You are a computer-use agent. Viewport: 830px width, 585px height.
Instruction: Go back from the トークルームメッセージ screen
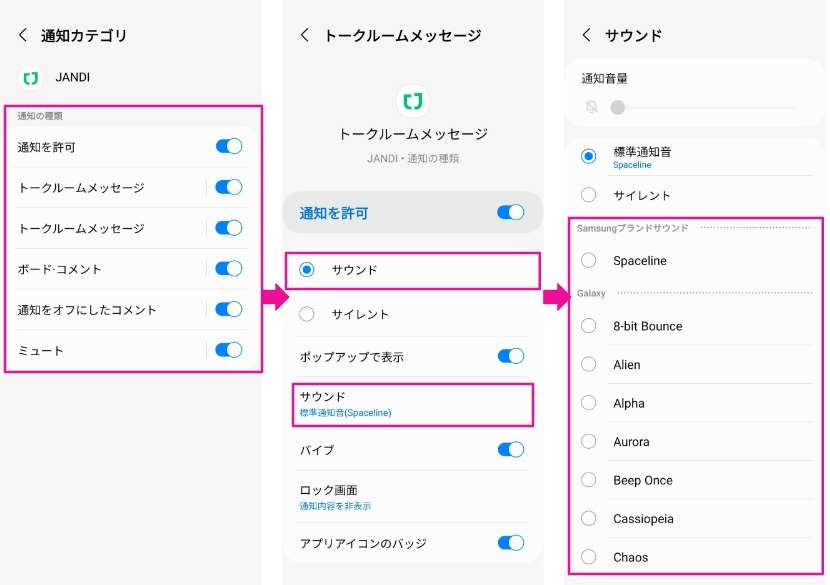pos(305,36)
